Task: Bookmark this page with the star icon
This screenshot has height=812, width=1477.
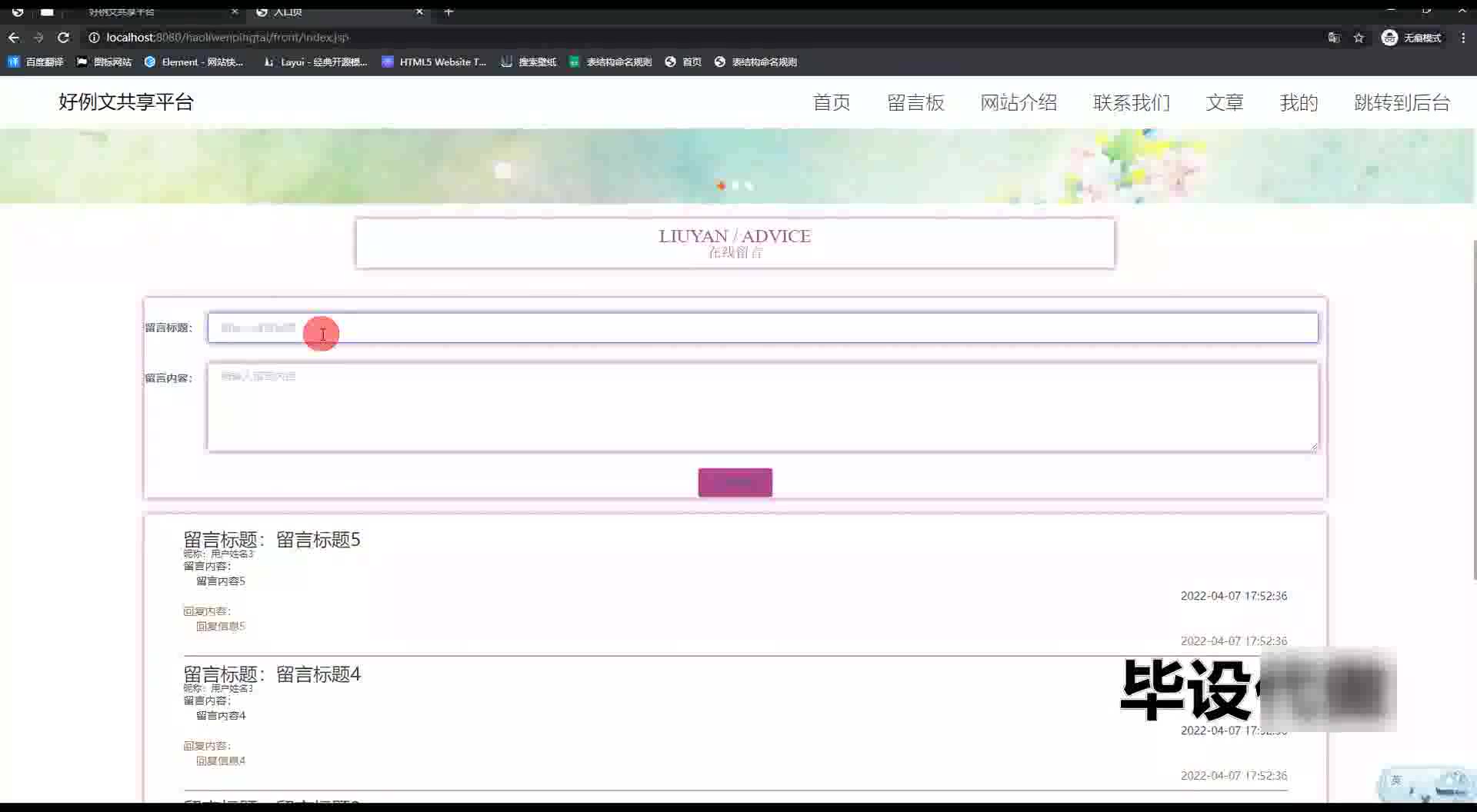Action: click(x=1359, y=37)
